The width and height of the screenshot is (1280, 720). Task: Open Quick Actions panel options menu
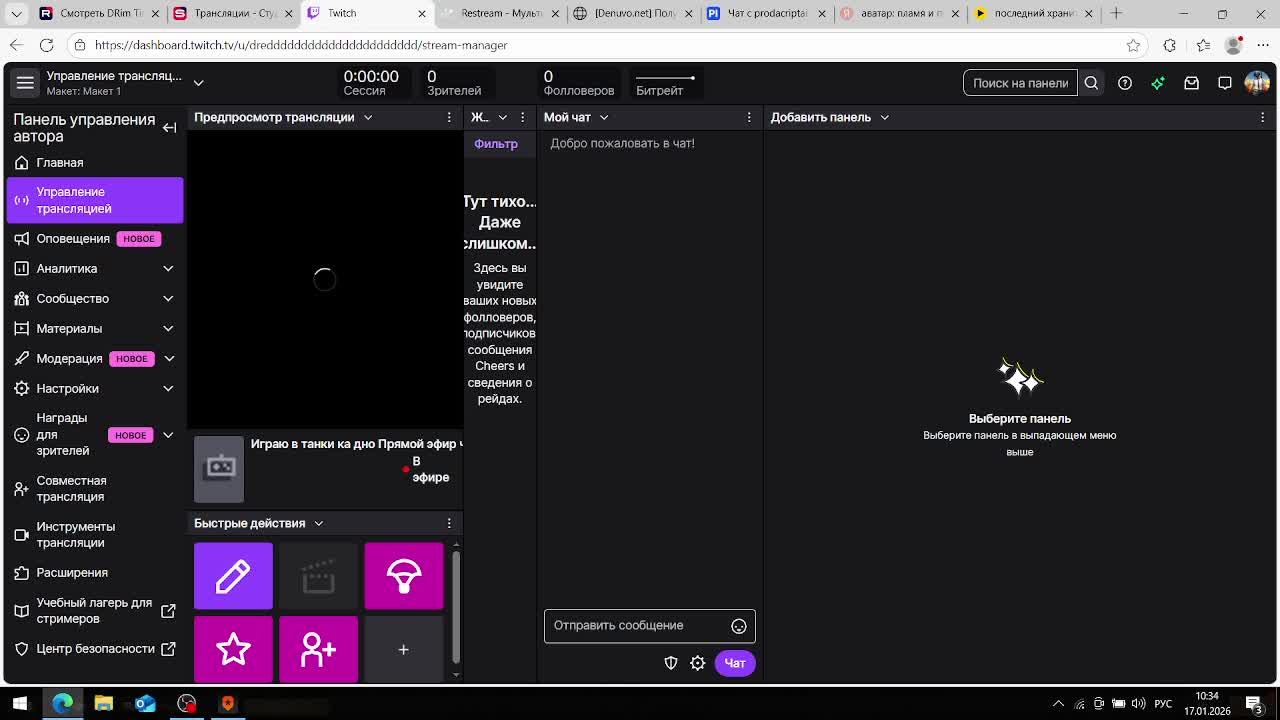tap(449, 523)
